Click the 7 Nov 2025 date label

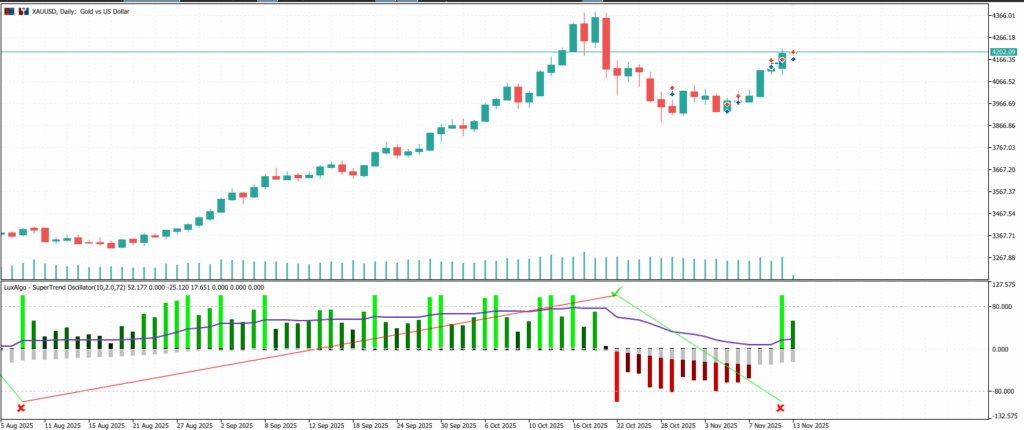pos(764,424)
